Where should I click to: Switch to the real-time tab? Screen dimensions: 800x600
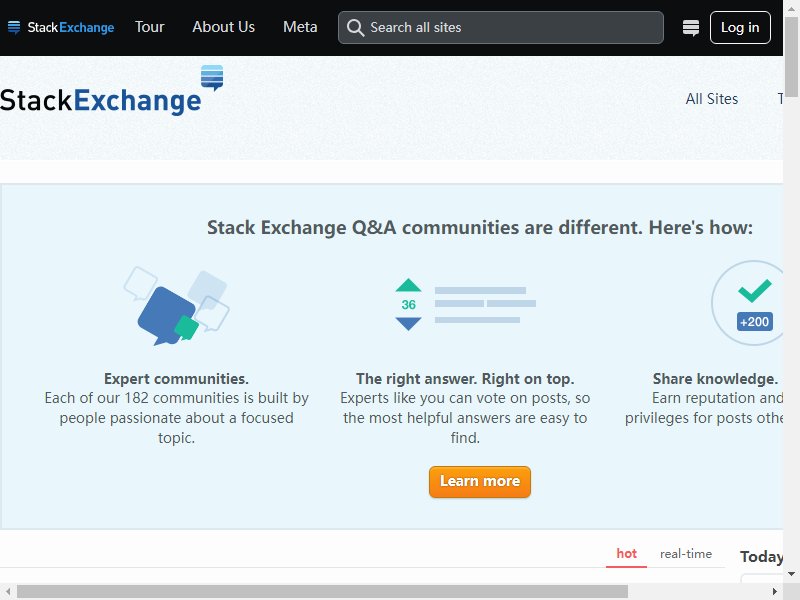pos(686,554)
